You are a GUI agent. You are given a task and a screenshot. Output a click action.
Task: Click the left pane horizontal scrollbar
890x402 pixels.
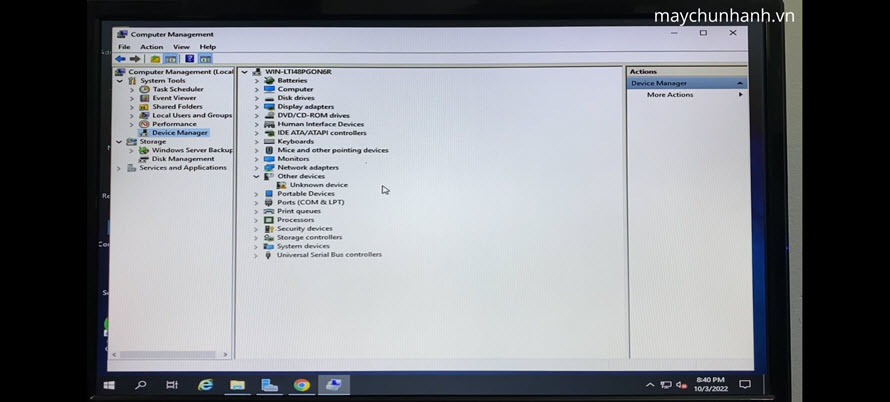tap(170, 354)
